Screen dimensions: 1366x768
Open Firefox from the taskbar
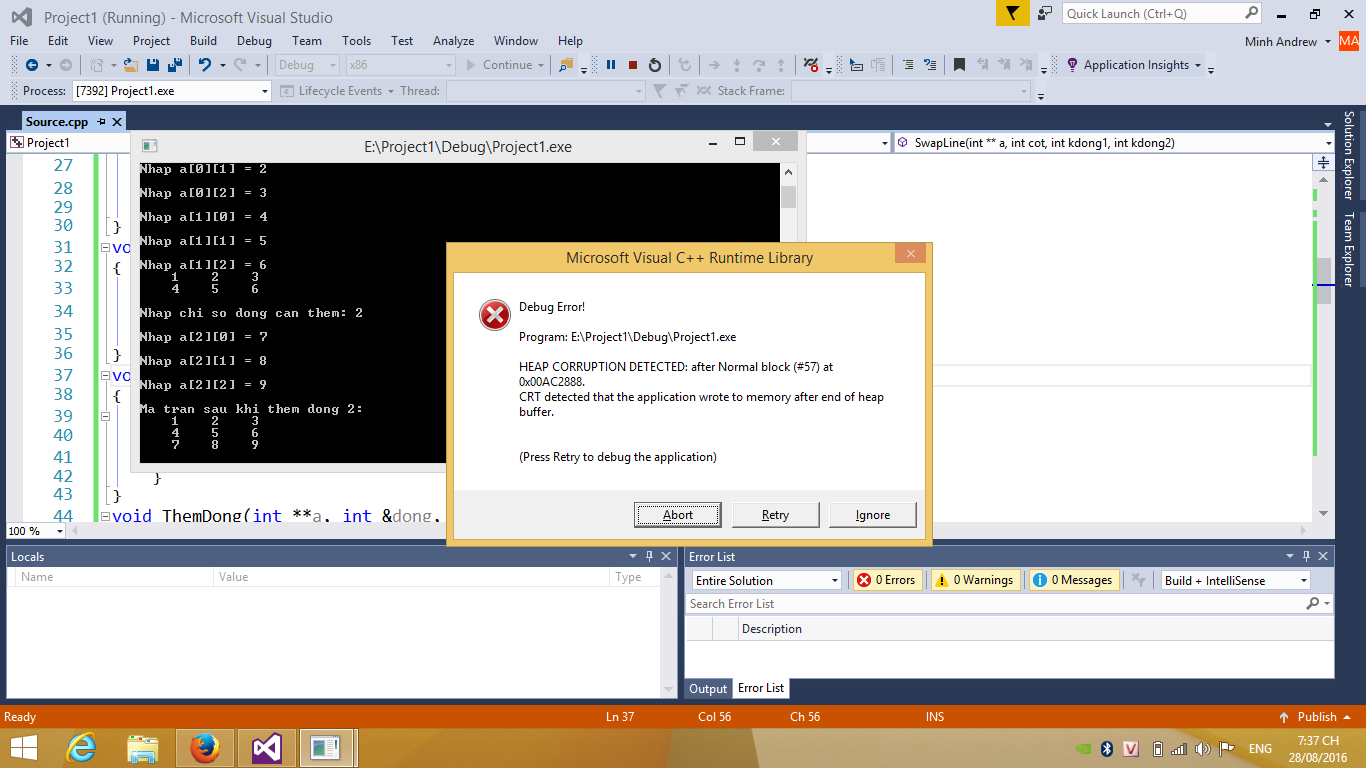[204, 747]
